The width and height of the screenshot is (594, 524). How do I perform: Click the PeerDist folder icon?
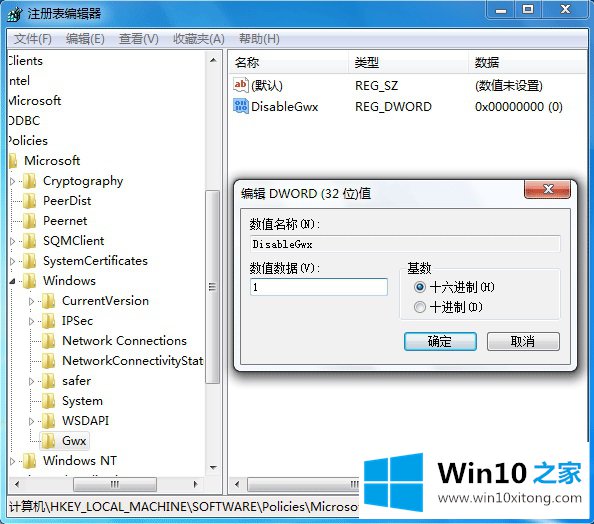(30, 201)
